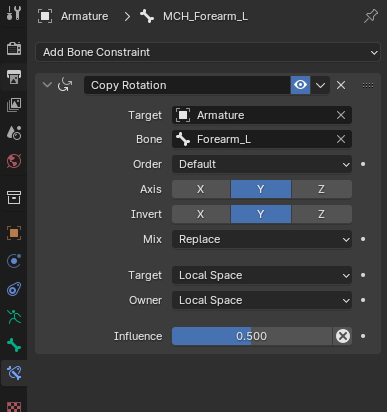Open the Bone Constraints tab
Screen dimensions: 387x412
pos(14,373)
